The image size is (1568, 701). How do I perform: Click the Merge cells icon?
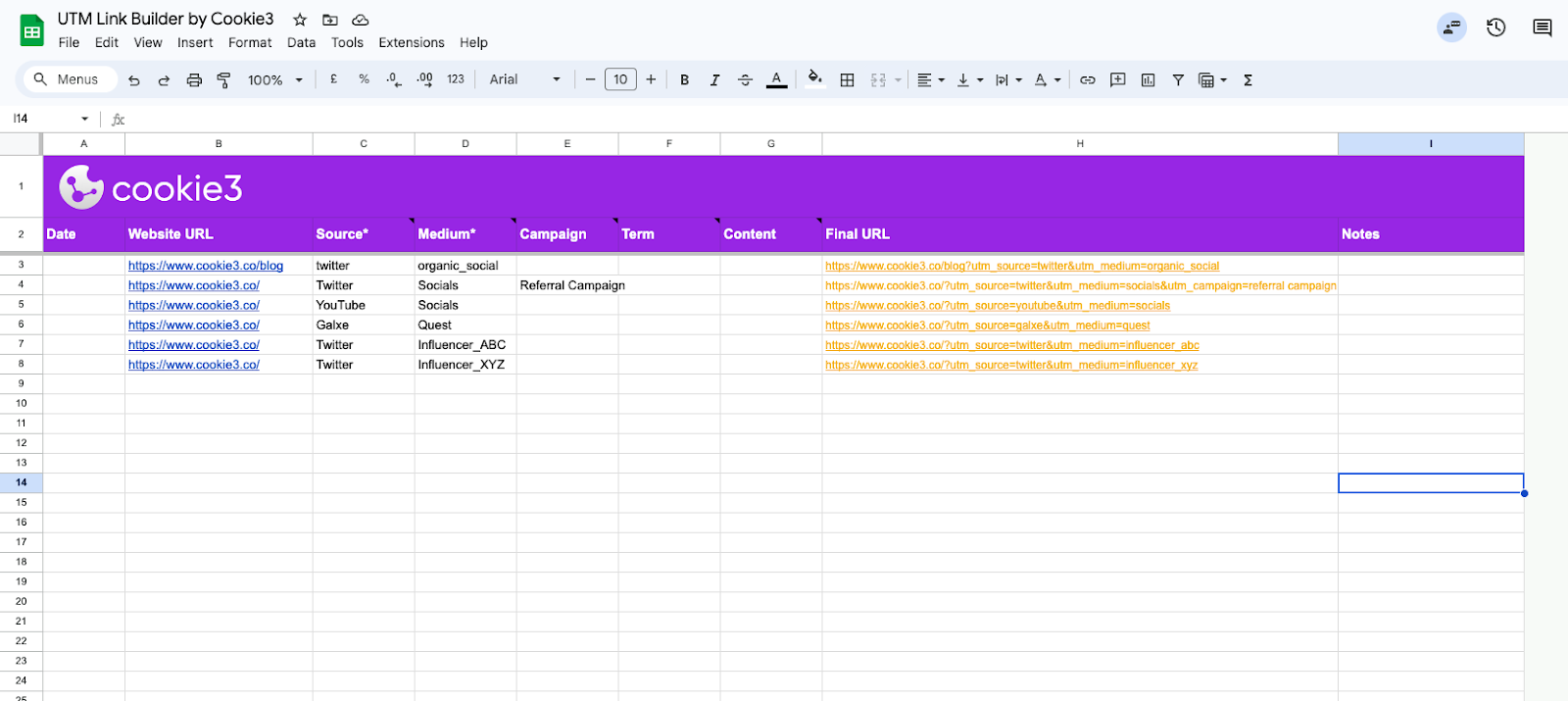coord(878,80)
